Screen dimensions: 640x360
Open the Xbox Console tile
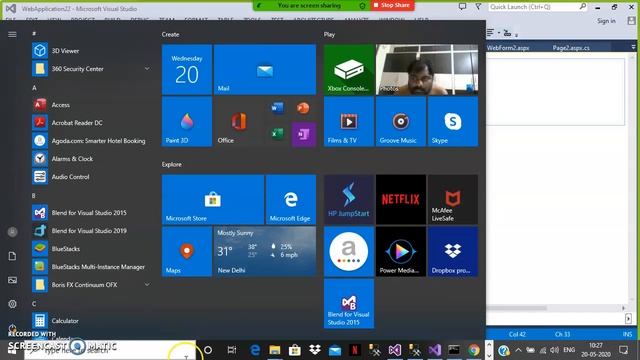(x=349, y=70)
